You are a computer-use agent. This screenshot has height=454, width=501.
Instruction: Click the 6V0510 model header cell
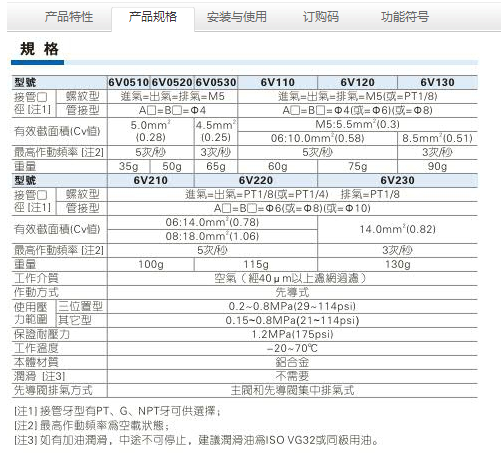pyautogui.click(x=129, y=82)
